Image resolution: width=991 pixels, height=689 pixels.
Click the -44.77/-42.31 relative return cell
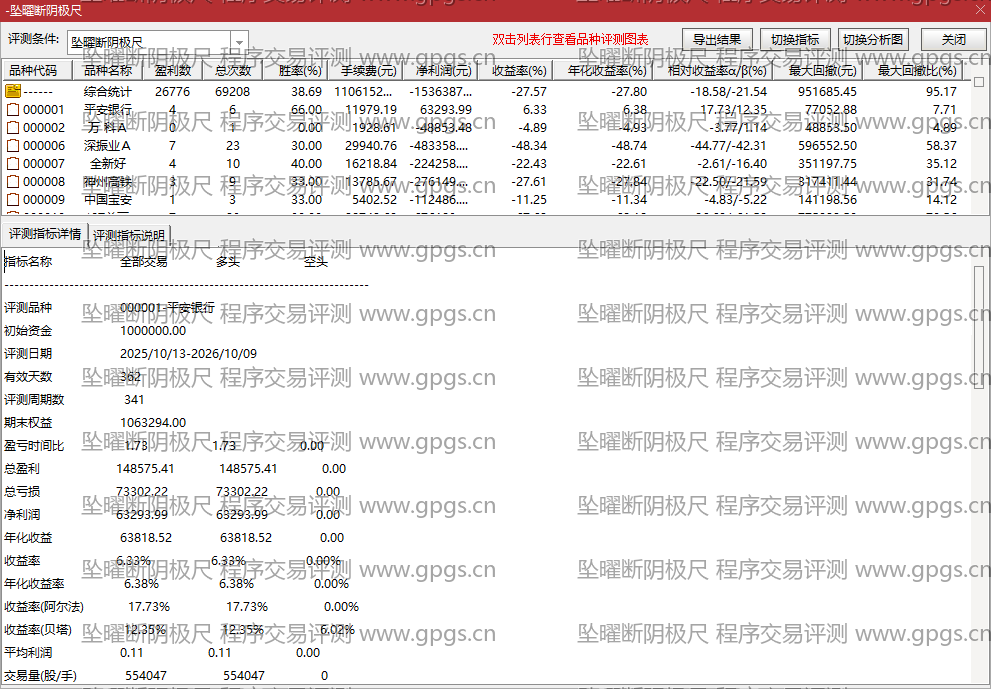(x=728, y=146)
